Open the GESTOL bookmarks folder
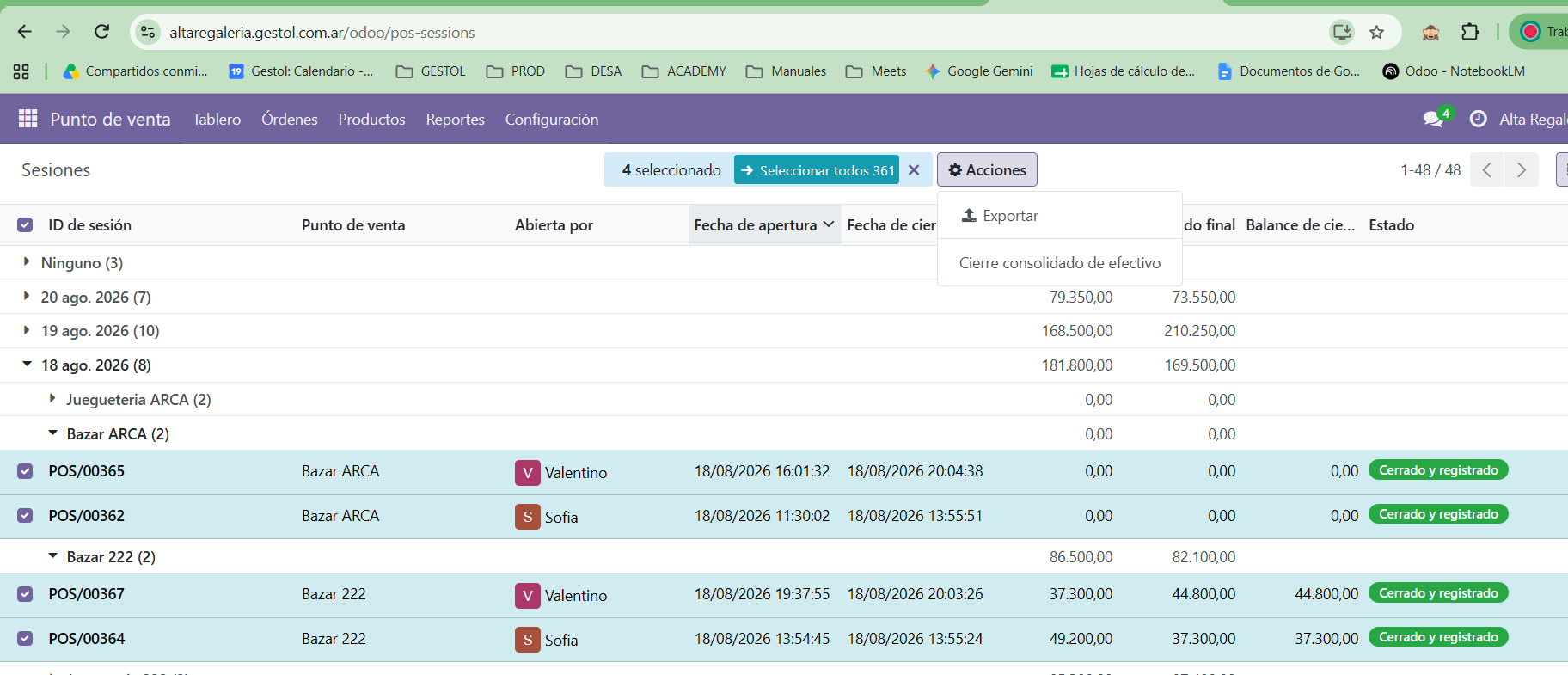1568x675 pixels. coord(431,71)
